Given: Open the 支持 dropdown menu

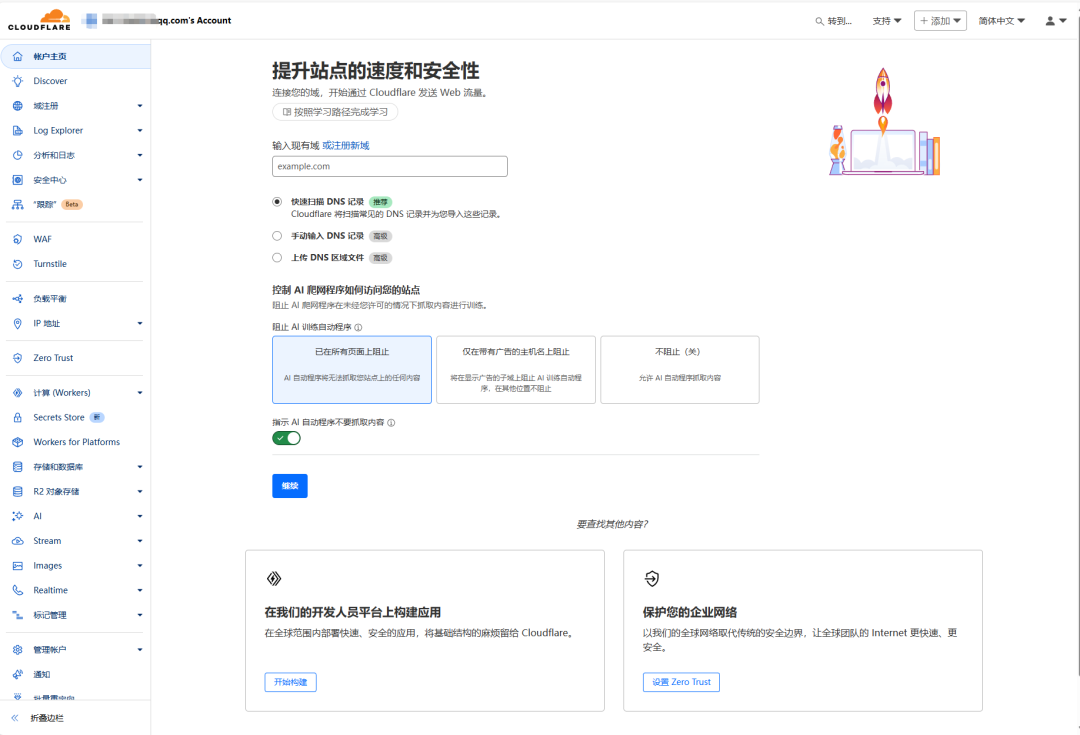Looking at the screenshot, I should (885, 19).
